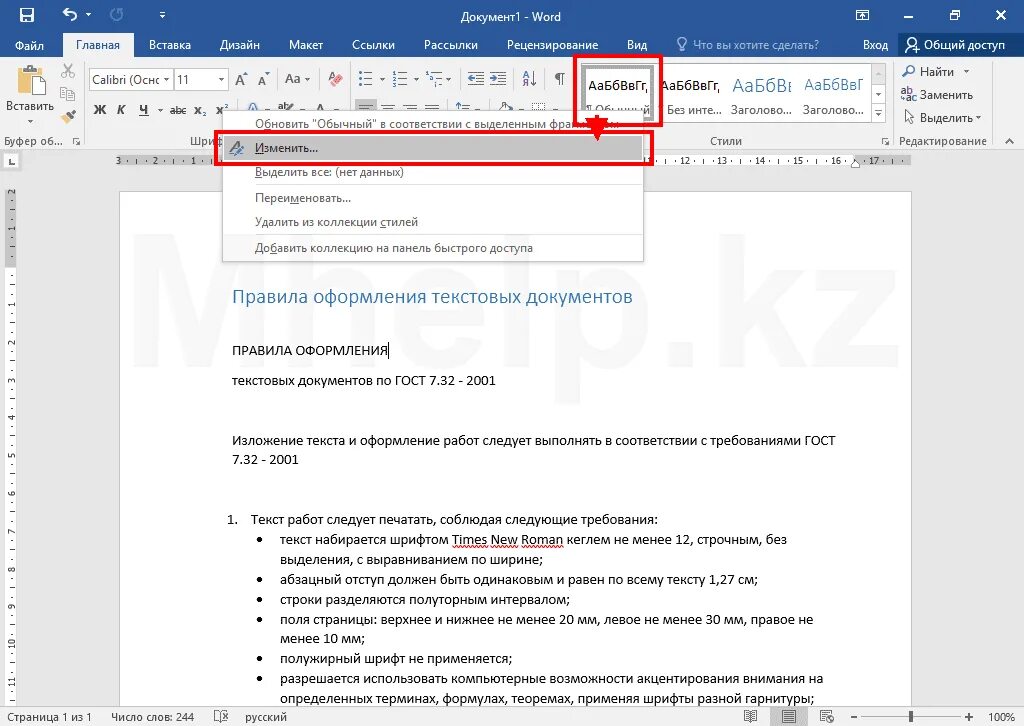
Task: Click the Clear formatting eraser icon
Action: (x=335, y=79)
